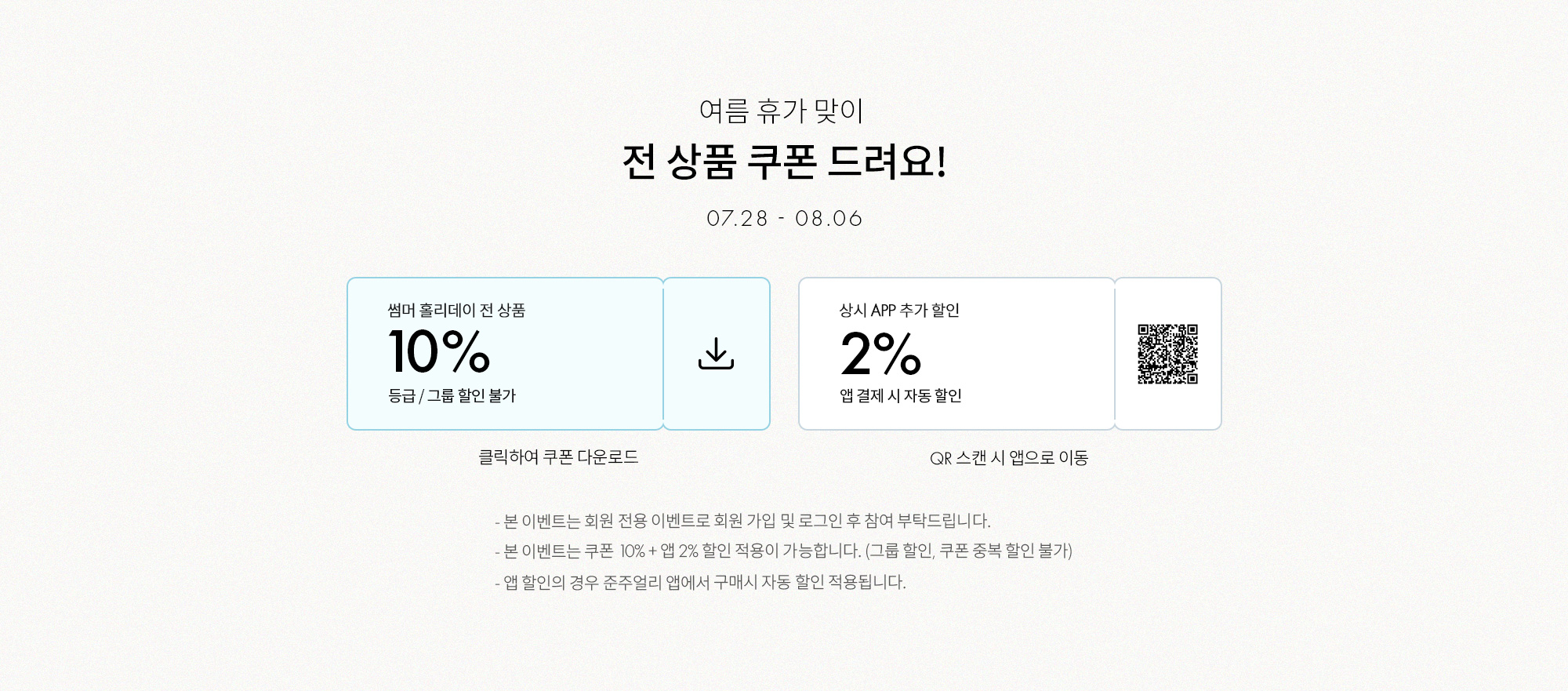
Task: Click the '클릭하여 쿠폰 다운로드' caption
Action: click(558, 456)
